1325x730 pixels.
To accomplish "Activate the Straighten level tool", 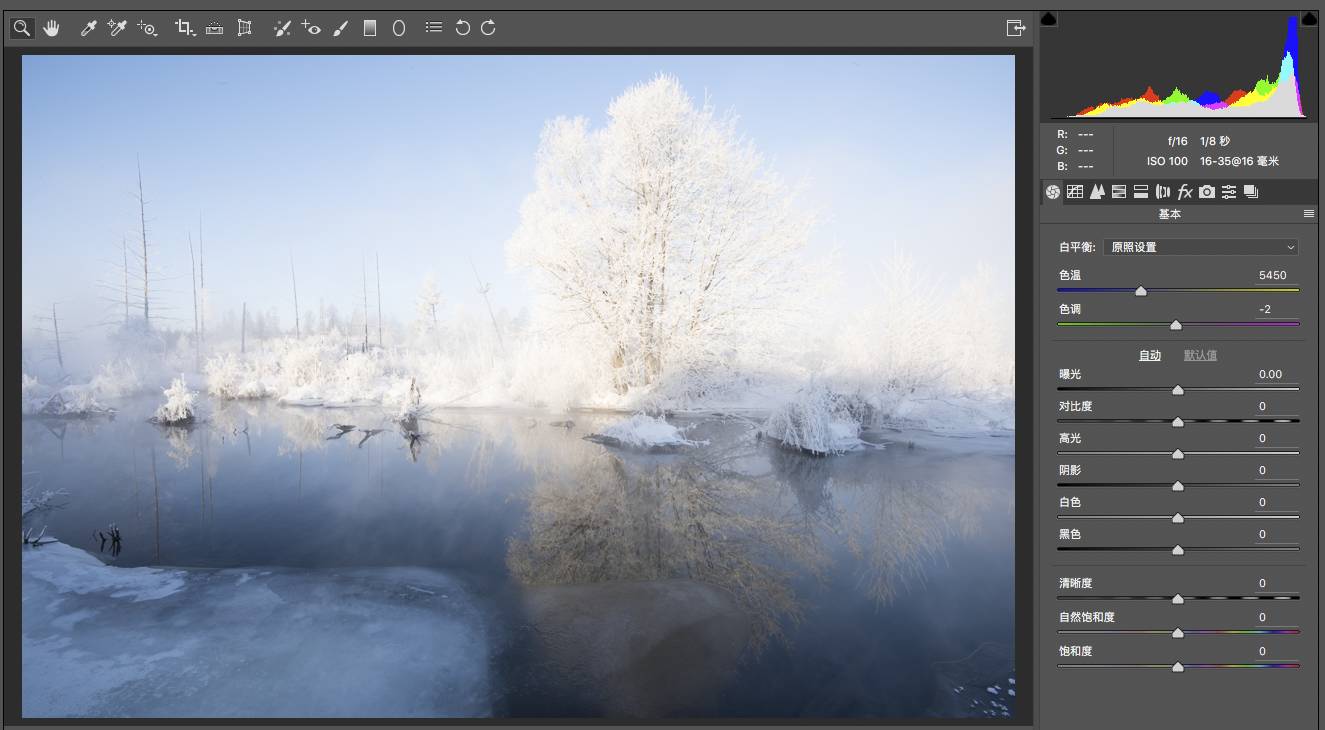I will (x=214, y=28).
